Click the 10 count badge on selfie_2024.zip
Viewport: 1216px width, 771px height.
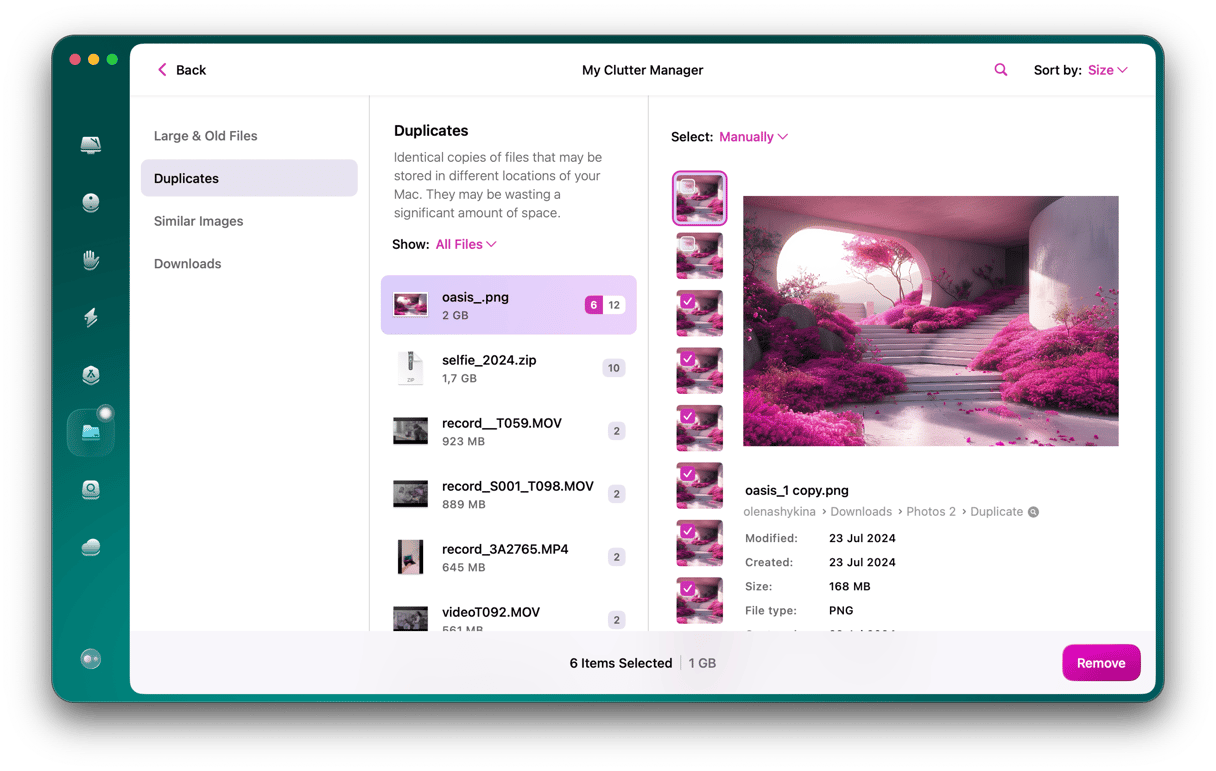coord(614,368)
